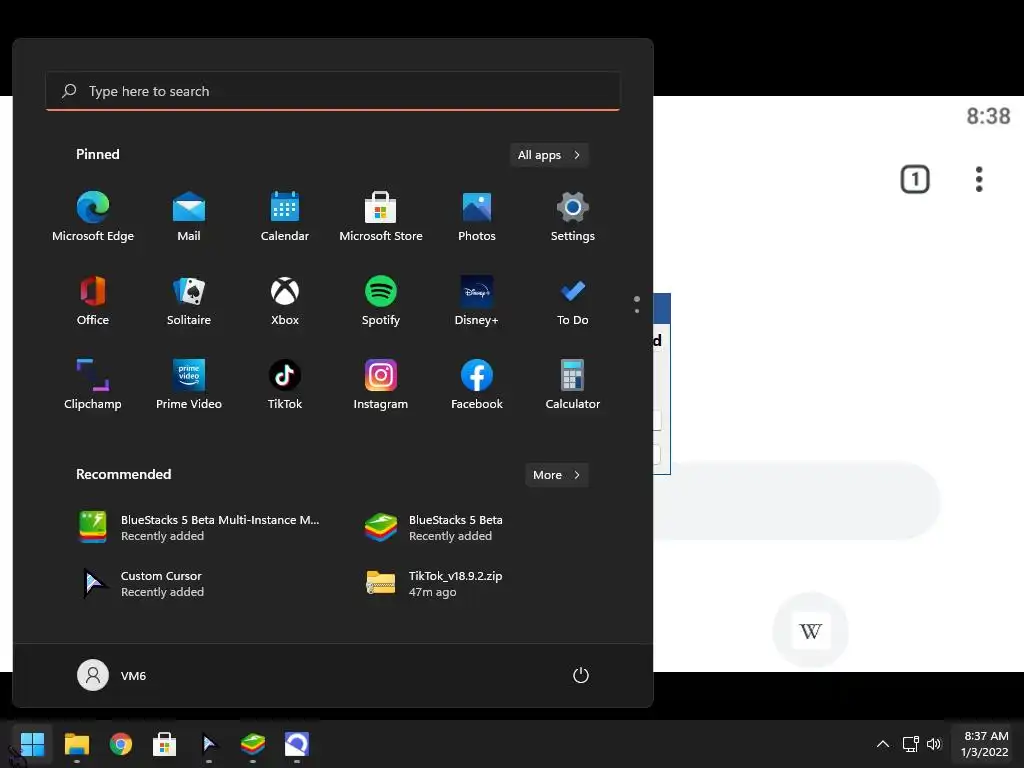
Task: Open Spotify
Action: pyautogui.click(x=381, y=301)
